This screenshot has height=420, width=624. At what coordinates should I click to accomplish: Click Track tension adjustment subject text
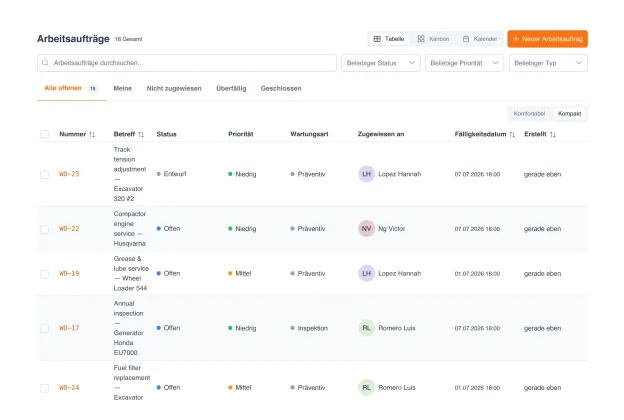point(130,174)
